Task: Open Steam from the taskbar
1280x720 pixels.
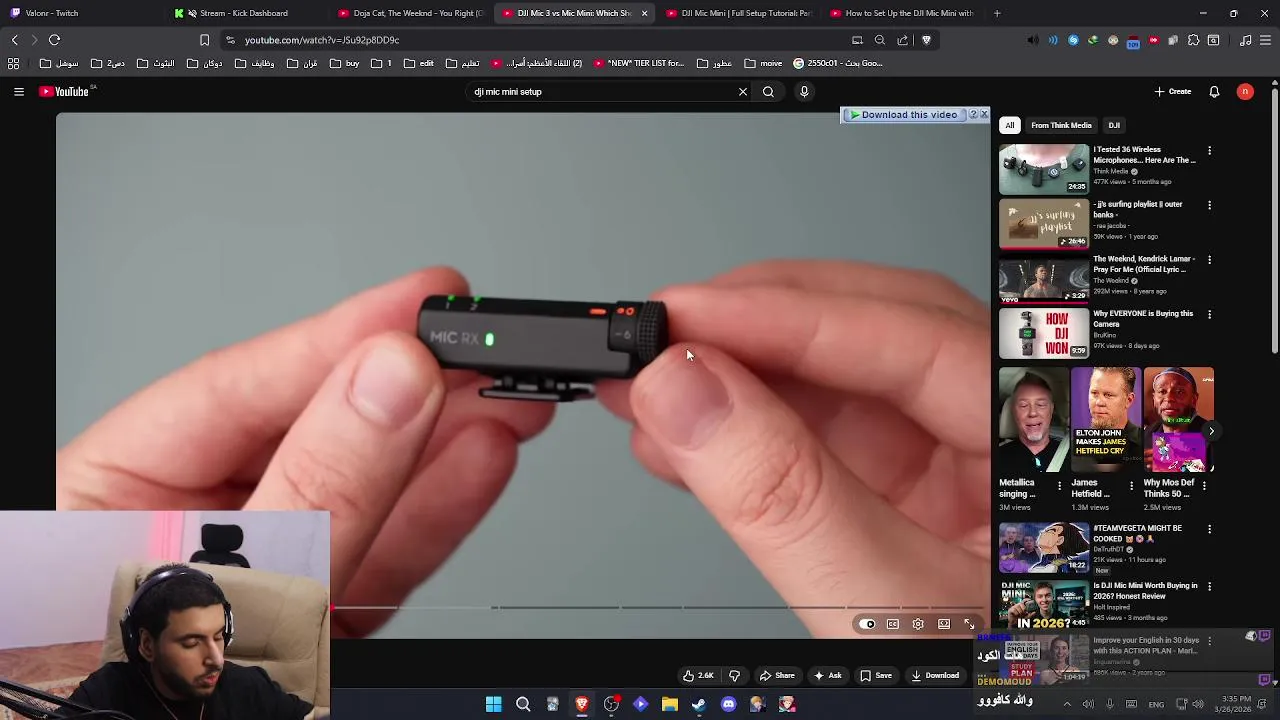Action: 699,704
